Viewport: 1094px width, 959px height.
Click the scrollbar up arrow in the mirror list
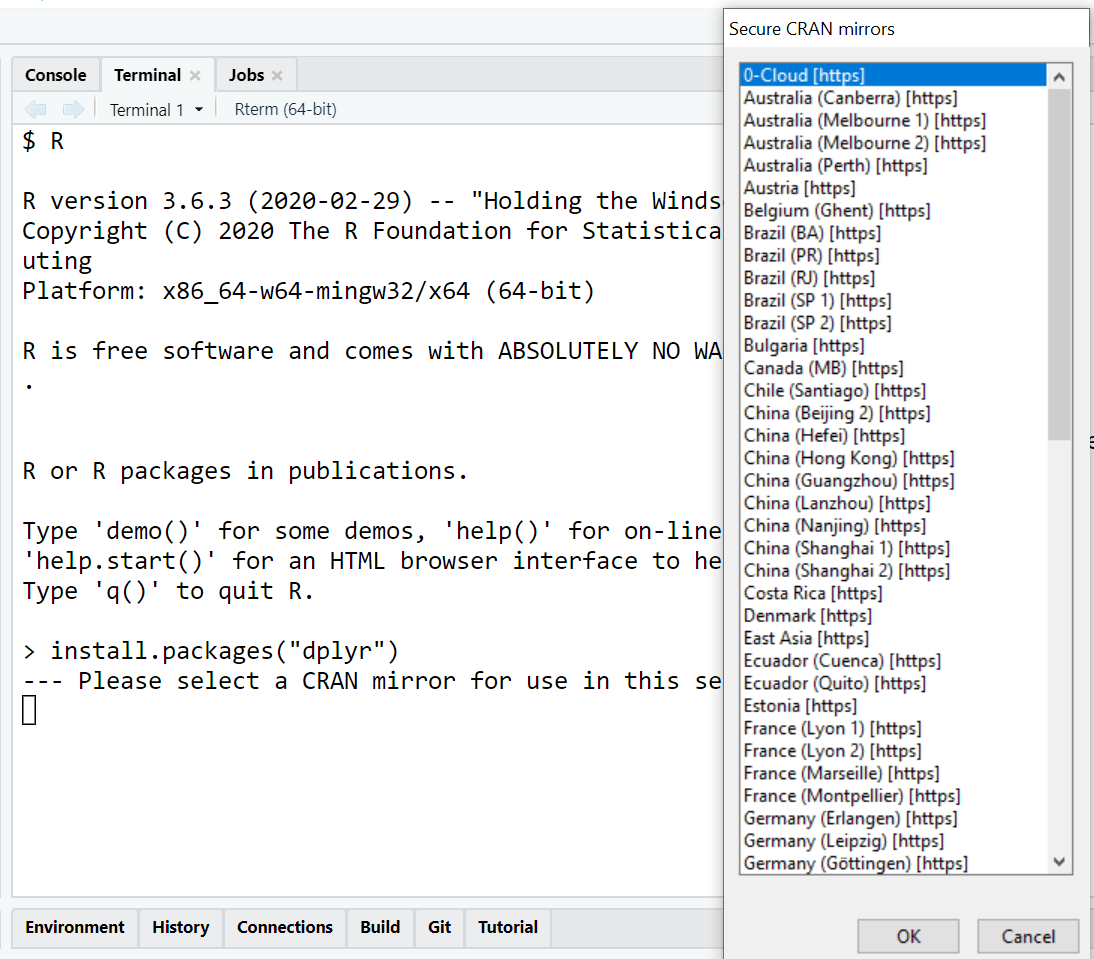(x=1059, y=75)
